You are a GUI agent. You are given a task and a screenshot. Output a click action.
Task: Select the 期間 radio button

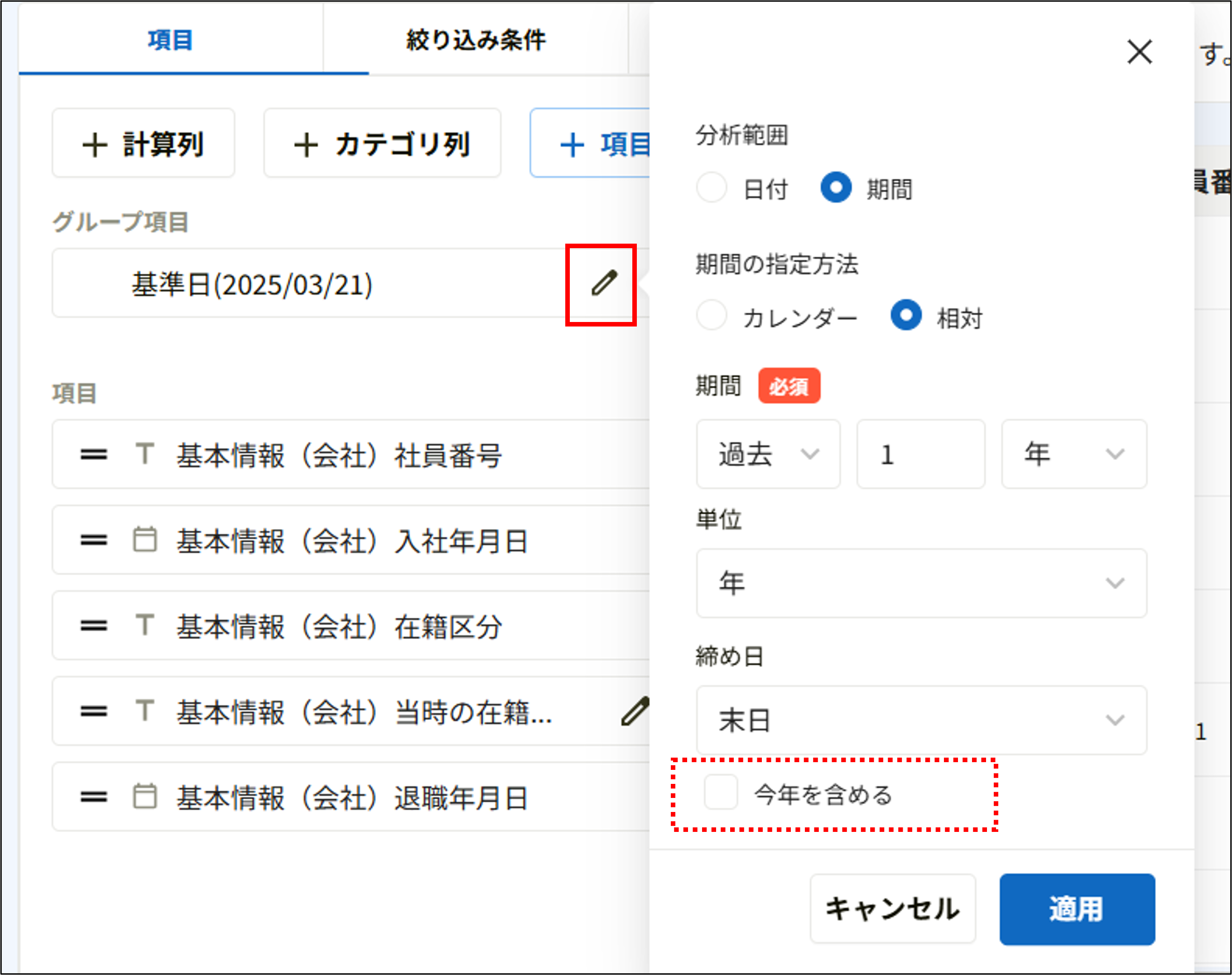click(836, 188)
